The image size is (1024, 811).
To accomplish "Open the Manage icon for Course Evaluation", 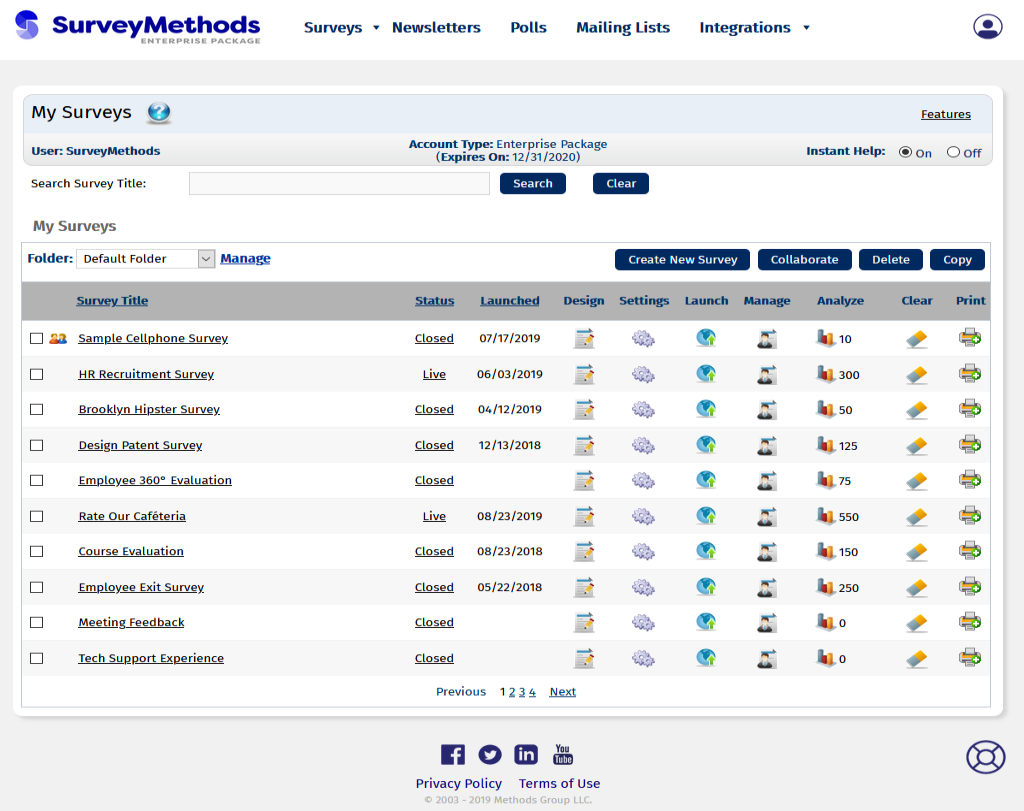I will 766,552.
